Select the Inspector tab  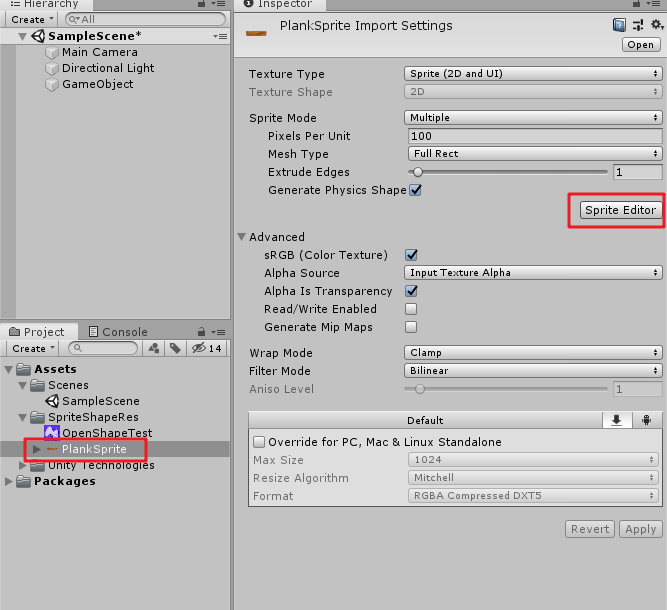pos(278,4)
